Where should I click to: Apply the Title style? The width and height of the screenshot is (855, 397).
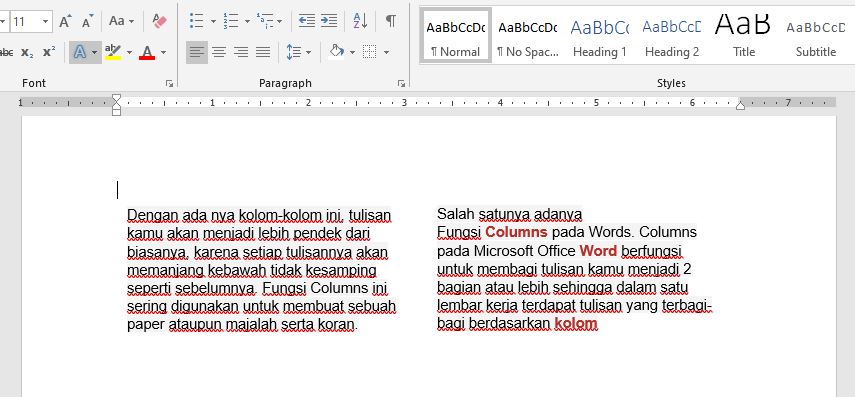click(744, 35)
